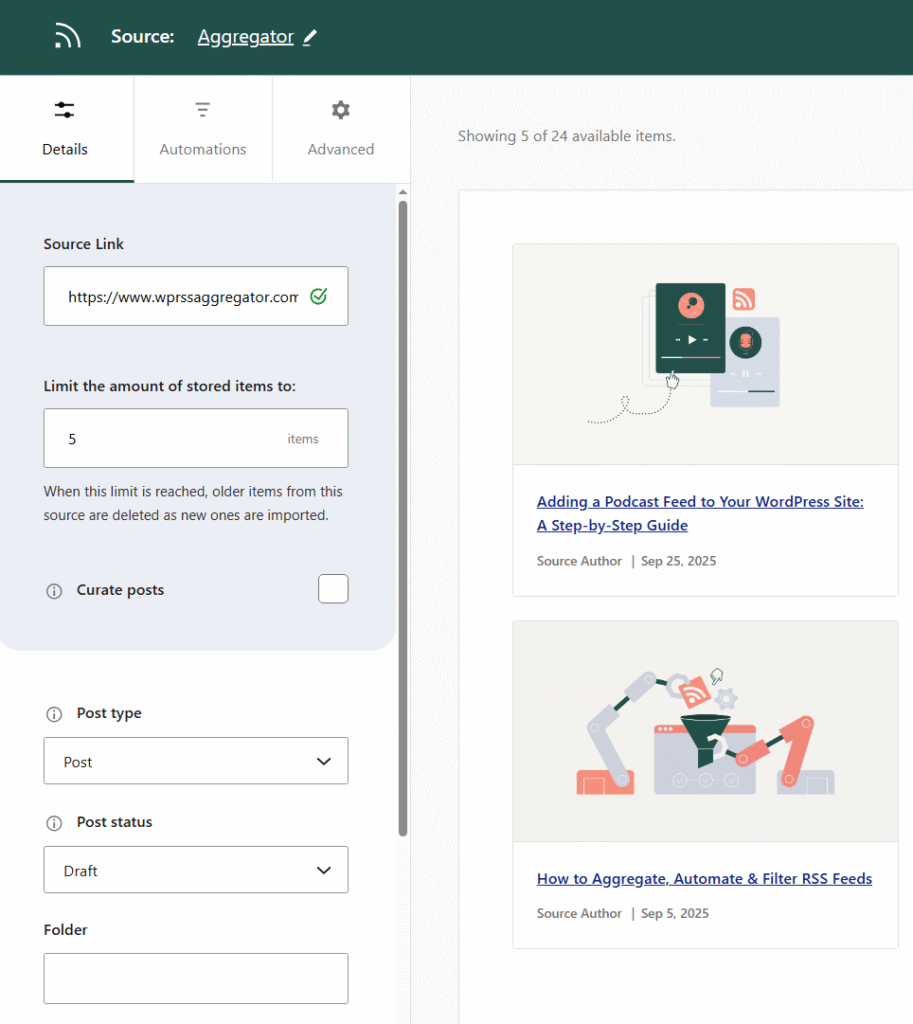Switch to the Automations tab
Image resolution: width=913 pixels, height=1024 pixels.
point(202,130)
